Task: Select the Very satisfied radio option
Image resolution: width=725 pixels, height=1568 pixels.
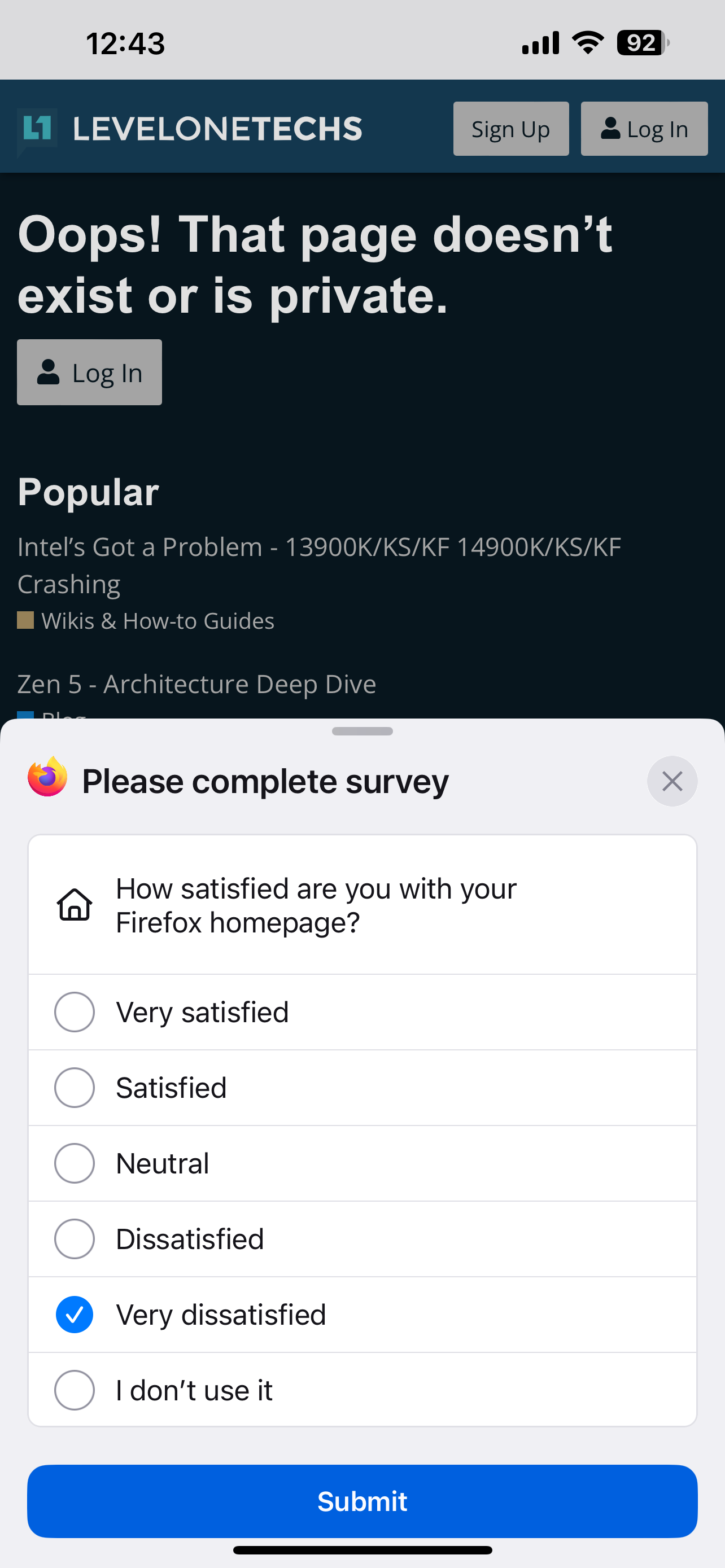Action: [75, 1012]
